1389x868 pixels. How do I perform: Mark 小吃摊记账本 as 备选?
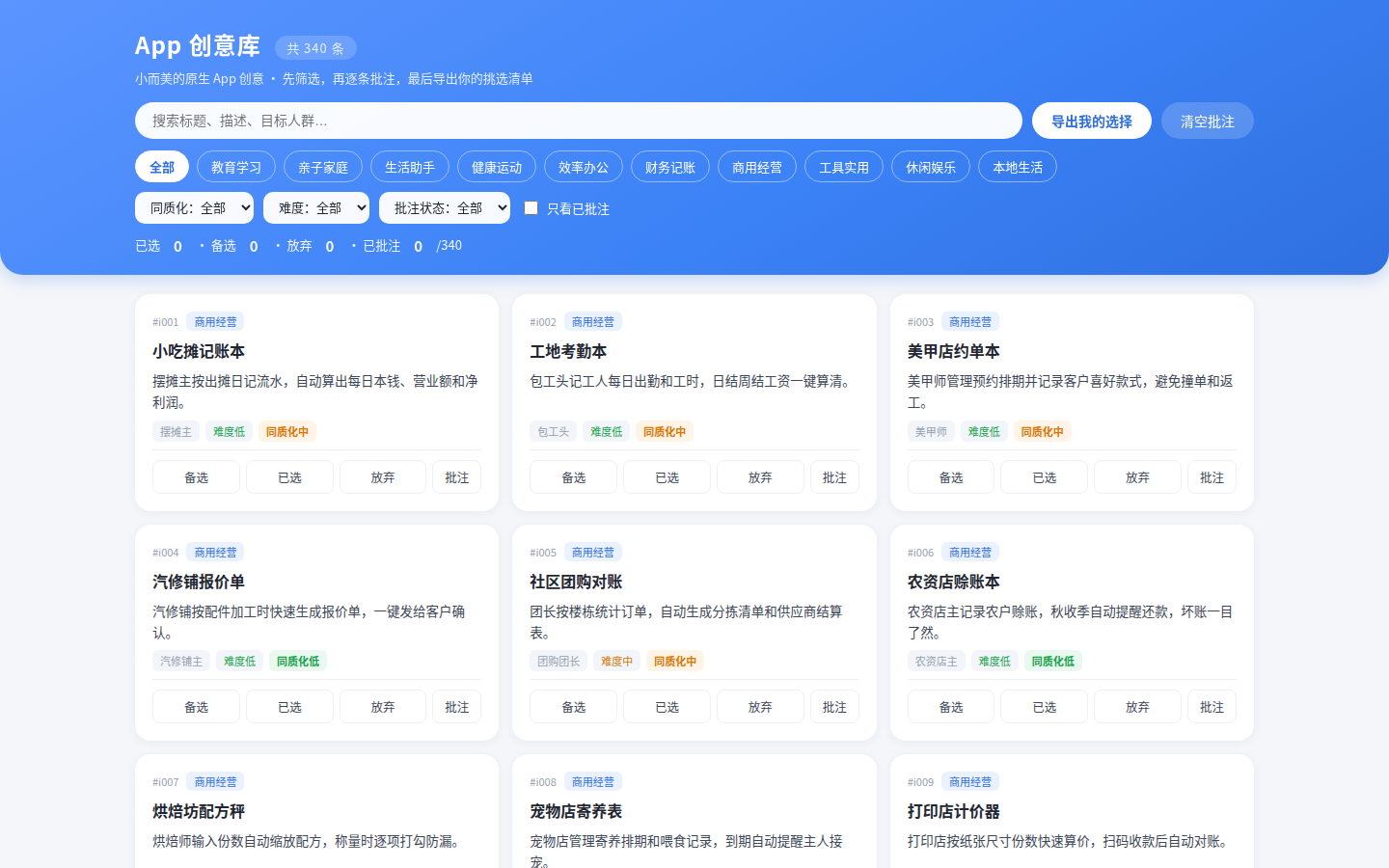tap(196, 477)
